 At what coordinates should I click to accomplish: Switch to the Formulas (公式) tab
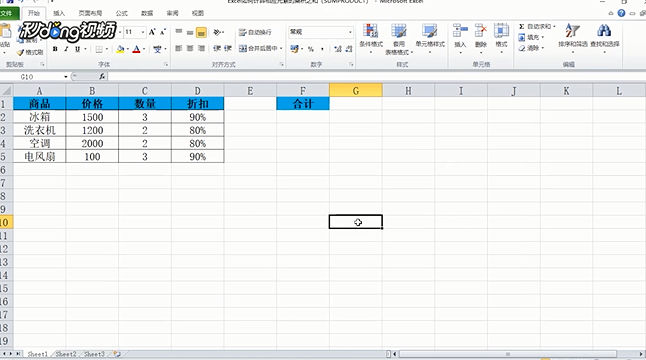pos(122,13)
